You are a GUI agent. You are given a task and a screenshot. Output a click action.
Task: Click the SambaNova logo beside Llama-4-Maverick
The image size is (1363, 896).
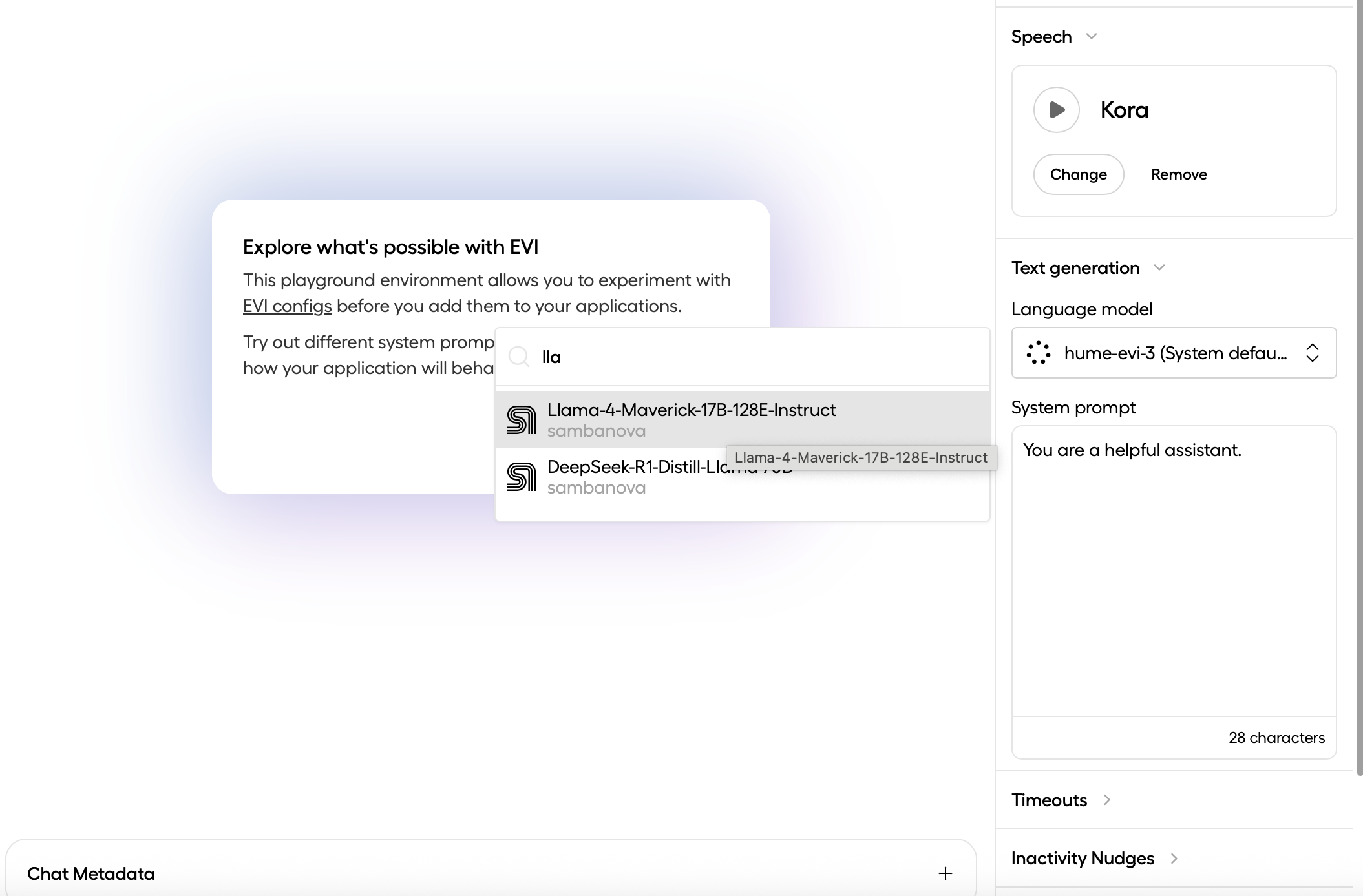tap(522, 420)
